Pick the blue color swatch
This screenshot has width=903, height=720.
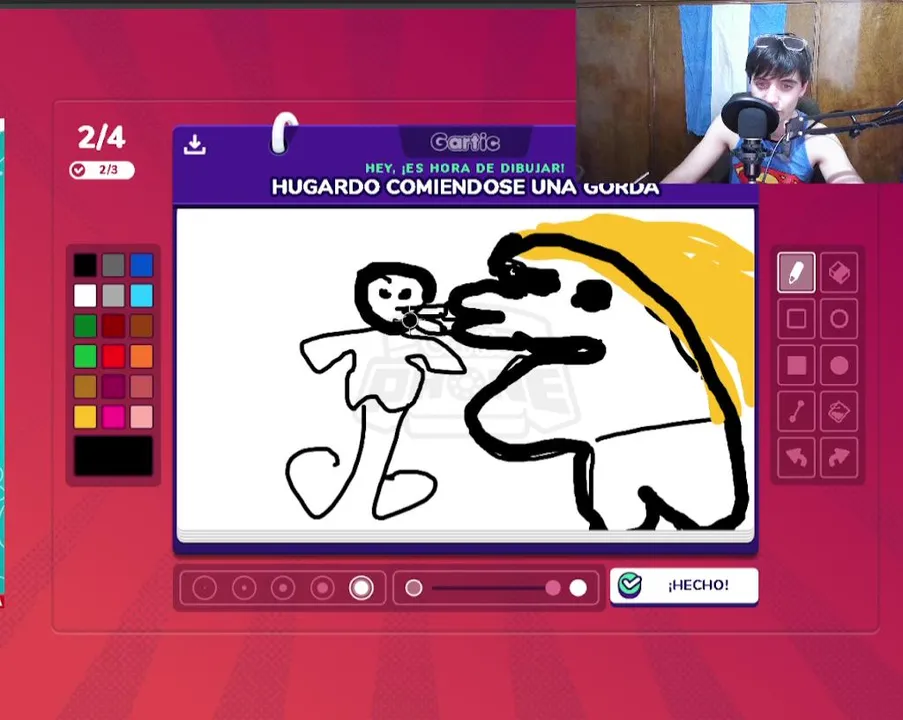pyautogui.click(x=142, y=266)
